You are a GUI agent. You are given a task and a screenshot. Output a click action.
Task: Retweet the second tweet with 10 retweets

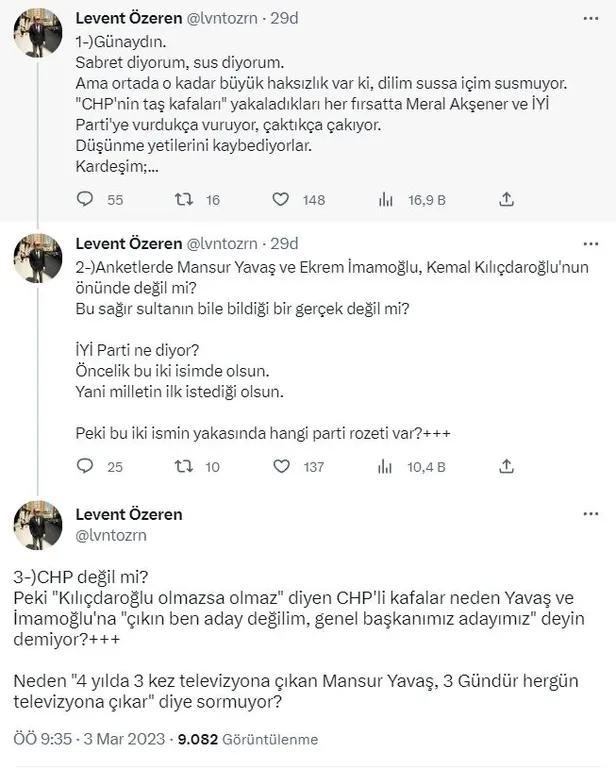click(183, 464)
